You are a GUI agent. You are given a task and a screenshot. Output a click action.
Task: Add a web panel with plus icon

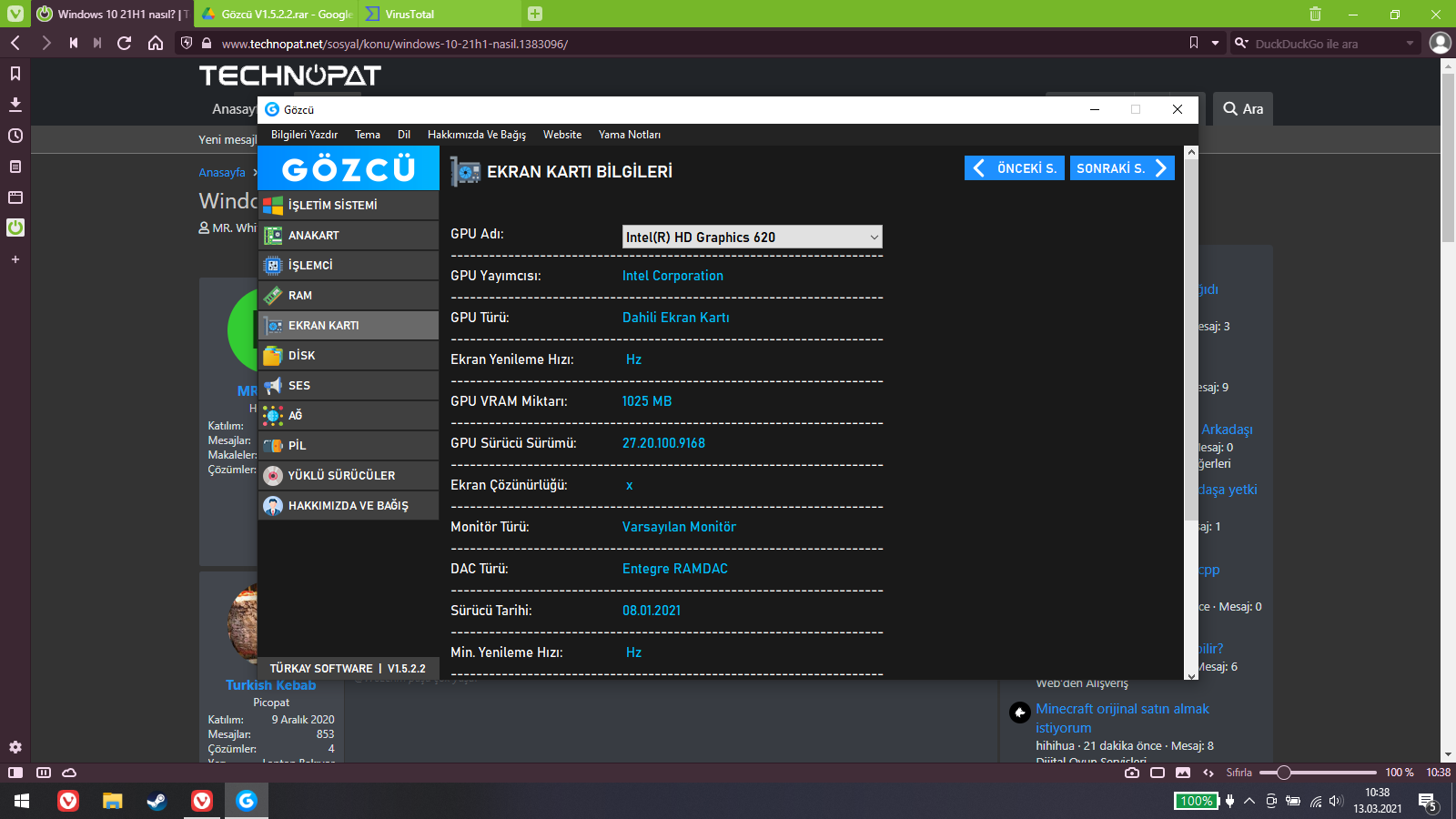(x=15, y=259)
